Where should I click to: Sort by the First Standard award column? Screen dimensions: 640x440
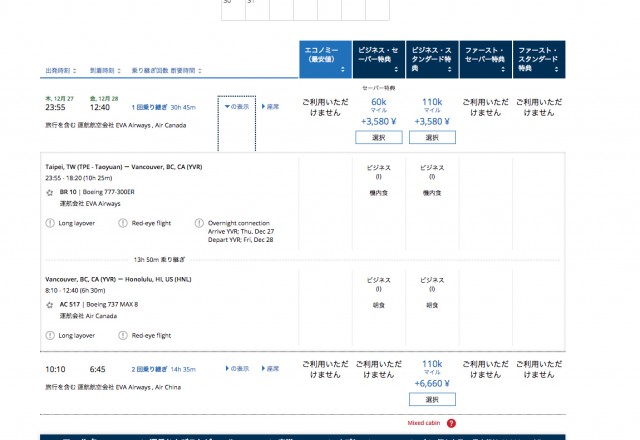pos(539,59)
